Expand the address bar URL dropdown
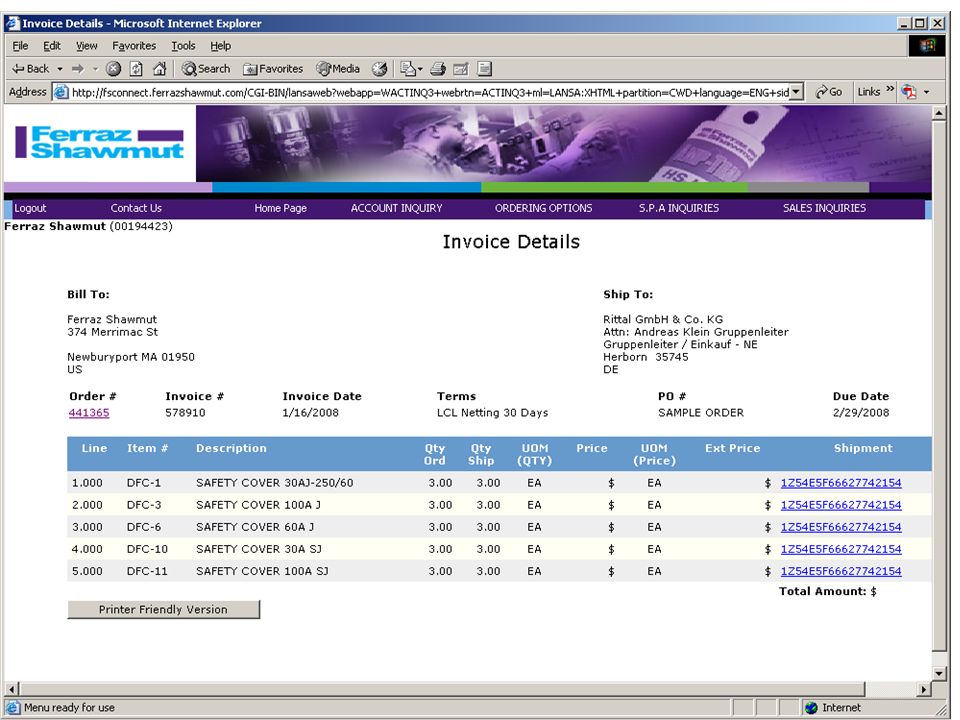The width and height of the screenshot is (960, 720). [796, 92]
